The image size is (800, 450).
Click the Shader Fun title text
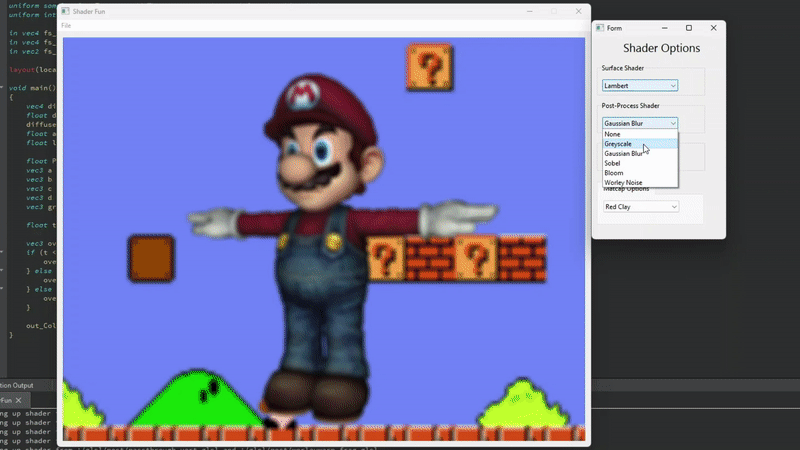[89, 11]
